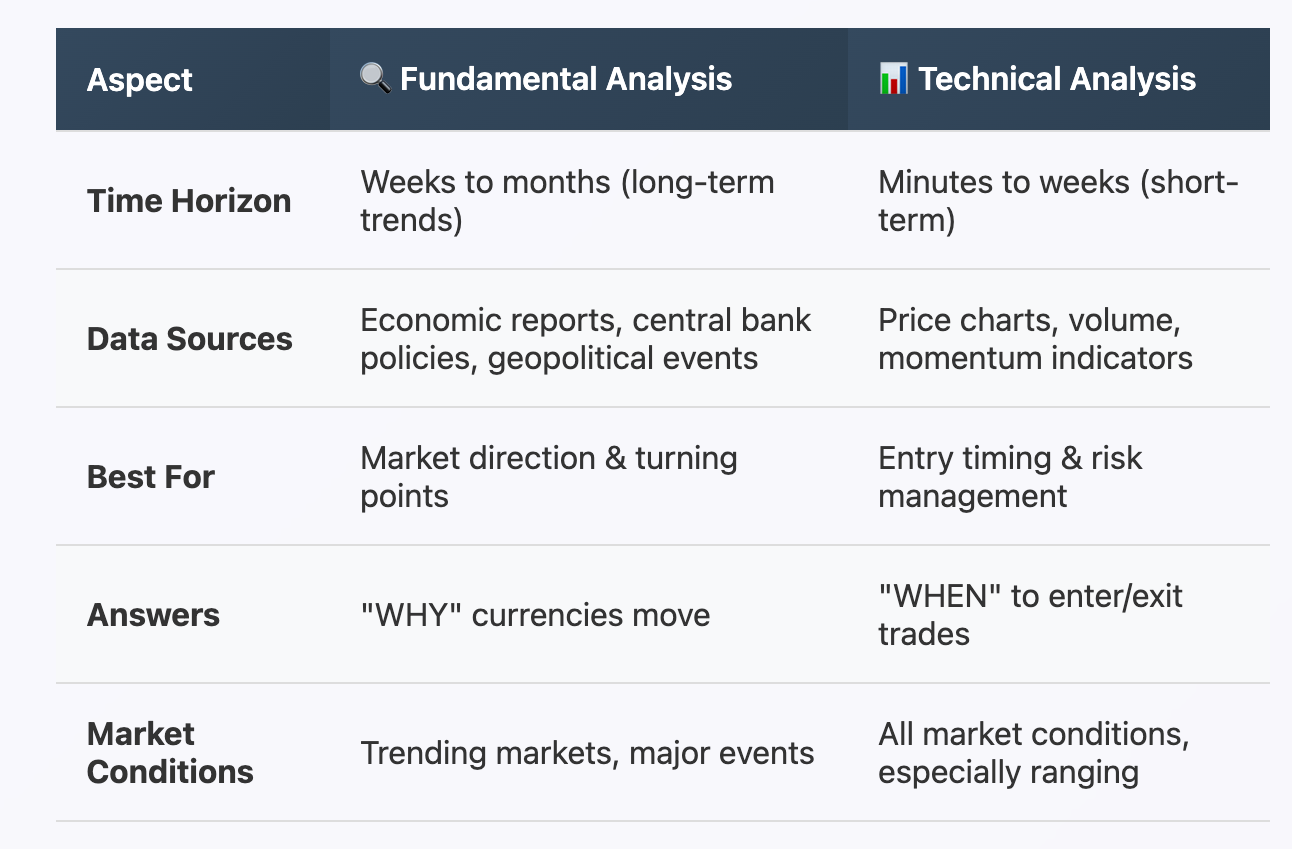Select the Best For row label
Image resolution: width=1292 pixels, height=849 pixels.
[151, 477]
